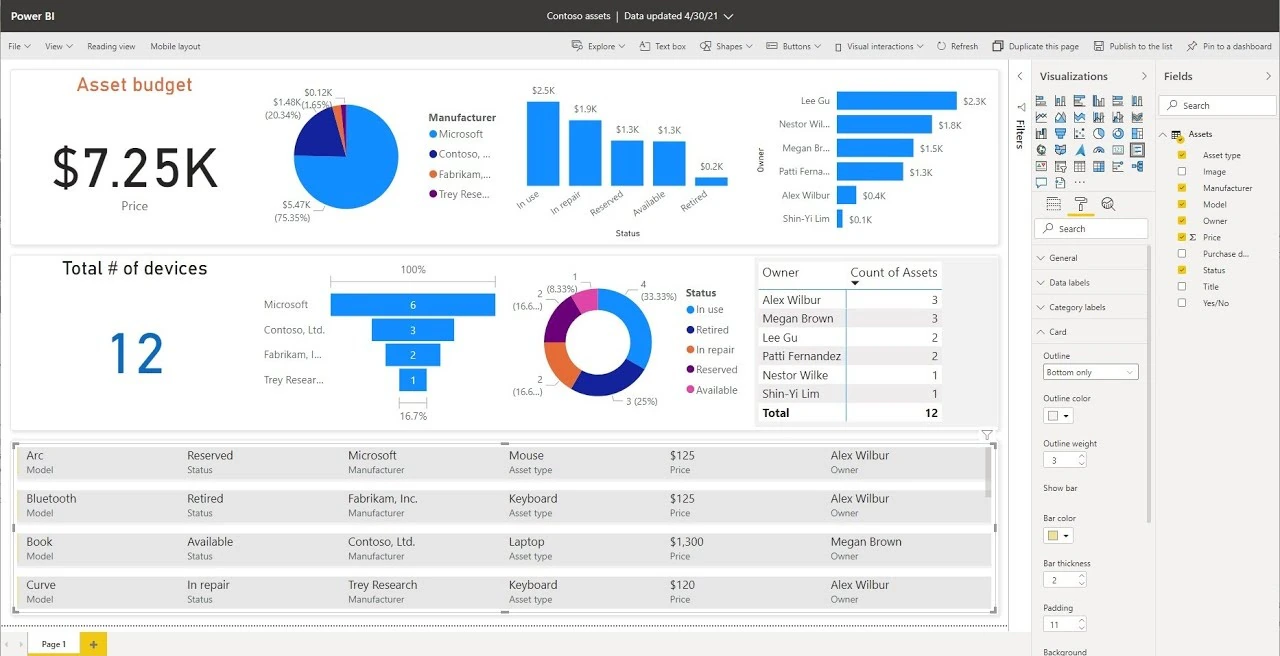Choose the donut chart visualization icon
The height and width of the screenshot is (656, 1280).
click(1118, 133)
